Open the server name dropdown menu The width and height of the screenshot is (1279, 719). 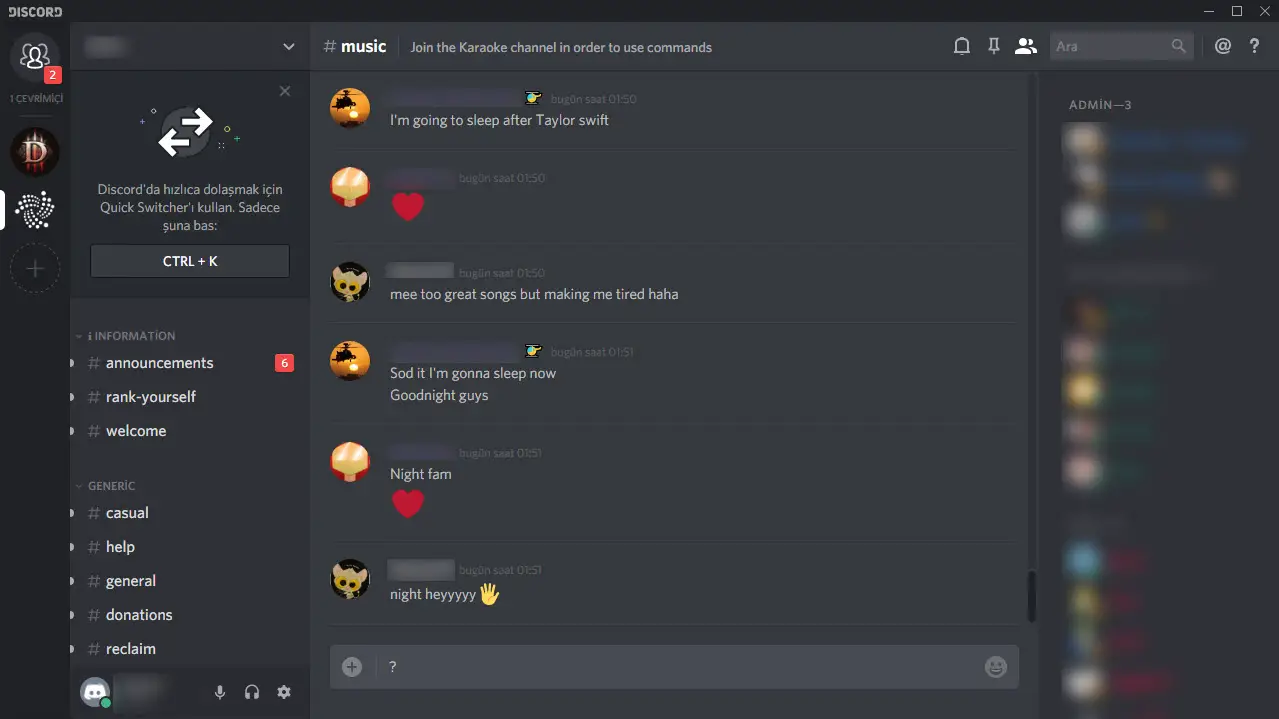(x=190, y=46)
